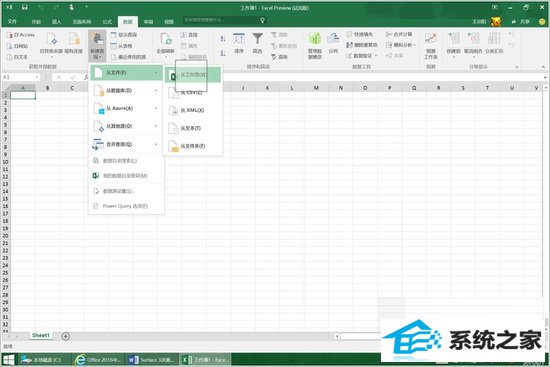Image resolution: width=550 pixels, height=367 pixels.
Task: Click 高级 (Advanced) filter option
Action: 279,57
